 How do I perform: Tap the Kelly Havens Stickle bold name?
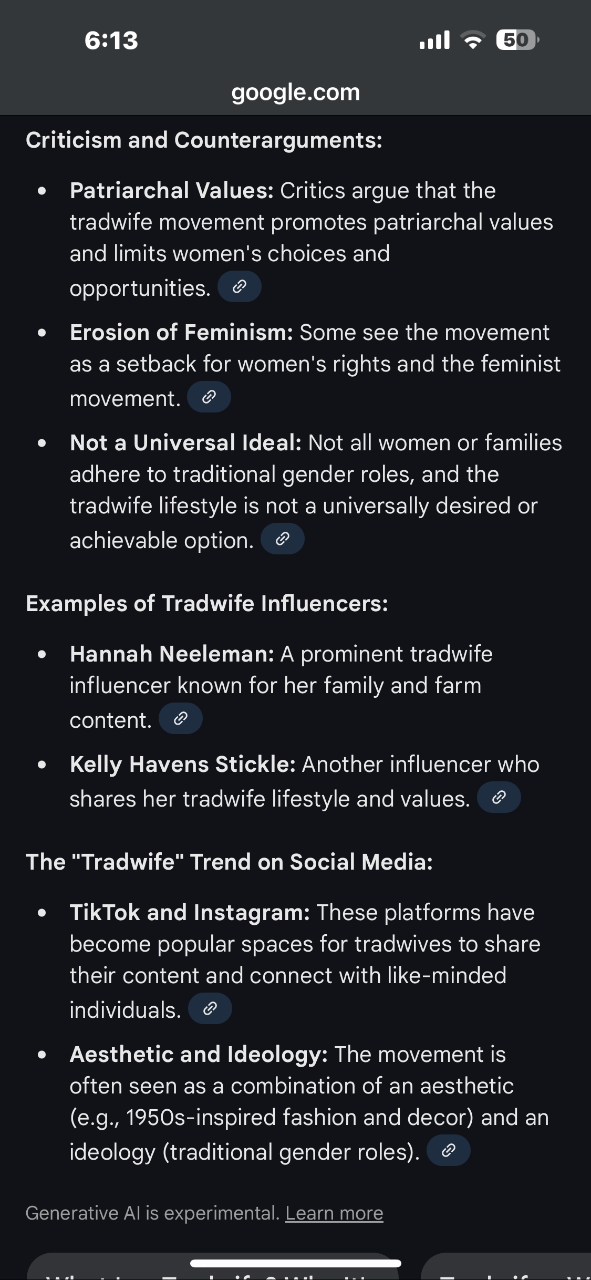pyautogui.click(x=183, y=765)
